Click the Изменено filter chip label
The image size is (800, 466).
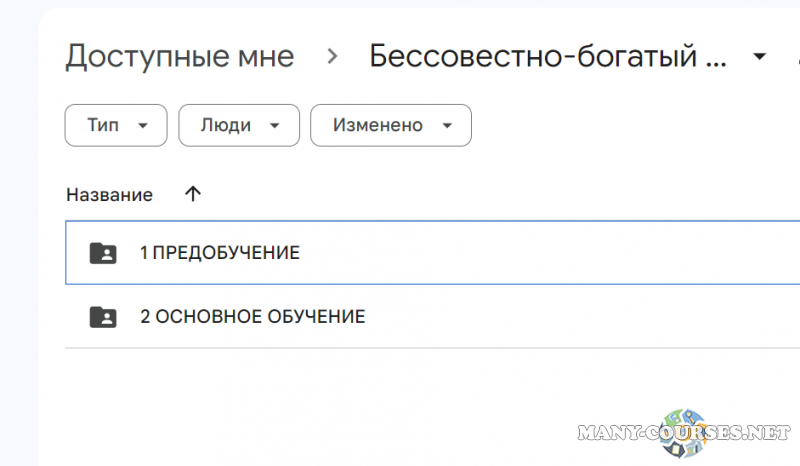point(378,126)
